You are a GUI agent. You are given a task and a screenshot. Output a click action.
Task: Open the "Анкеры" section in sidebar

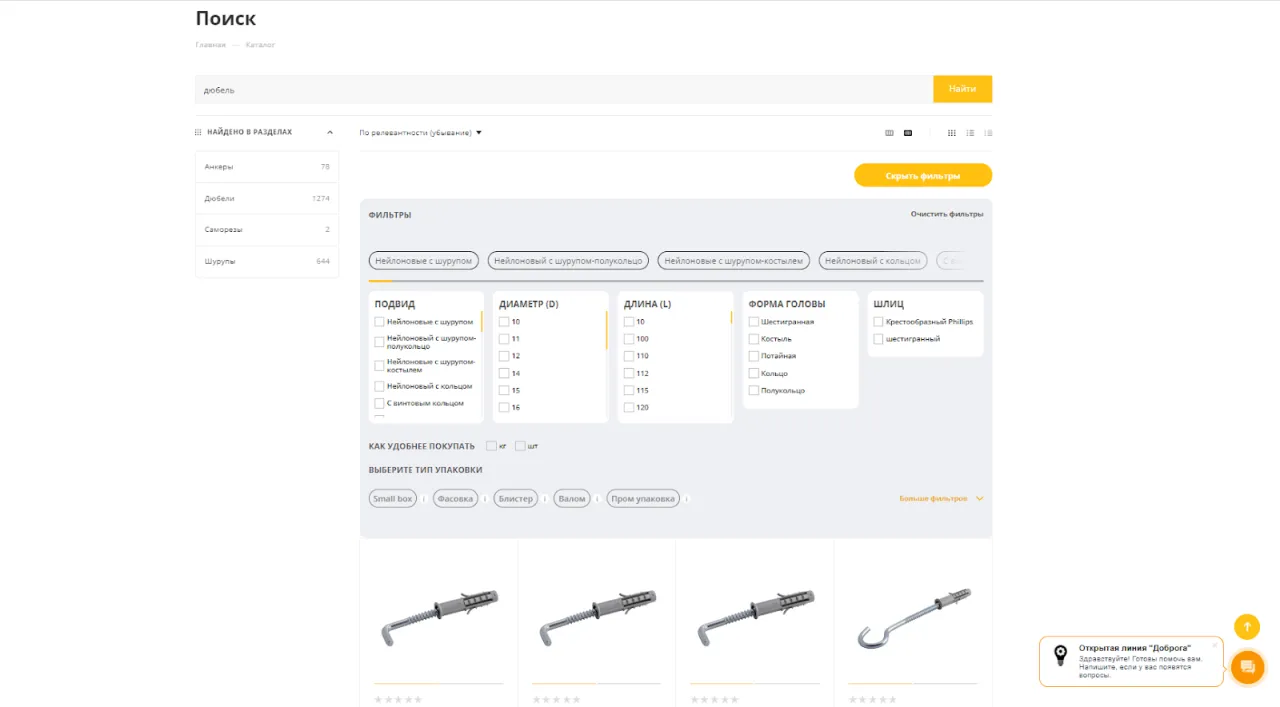click(x=266, y=167)
